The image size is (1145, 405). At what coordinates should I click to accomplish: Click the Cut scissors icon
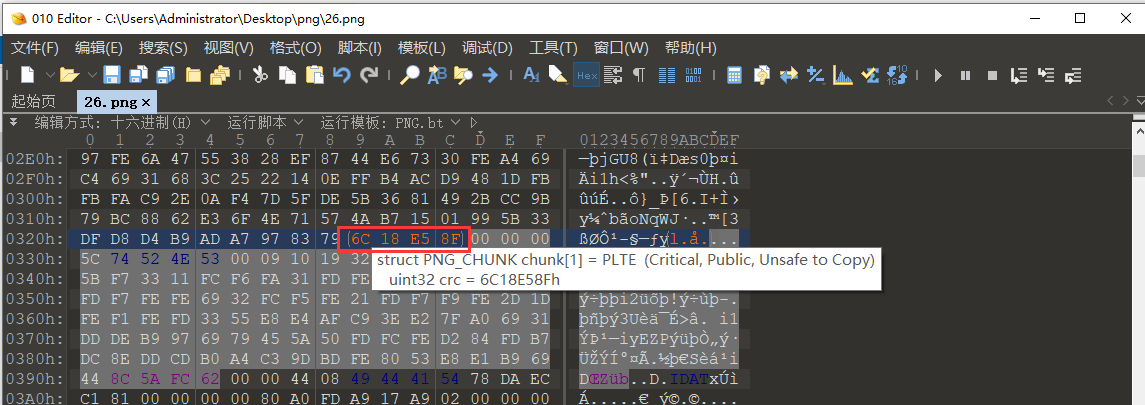[x=260, y=75]
